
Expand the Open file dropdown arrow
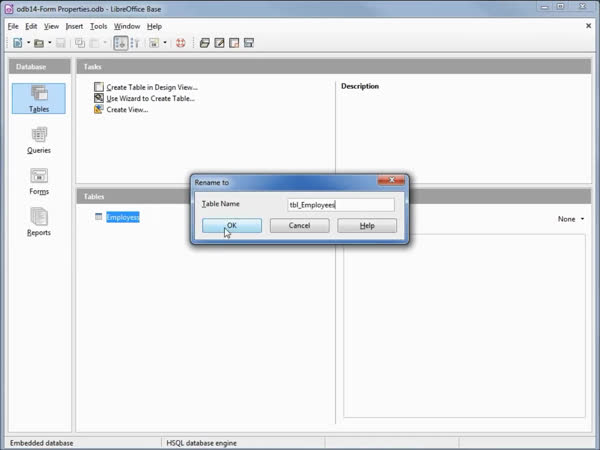click(50, 42)
